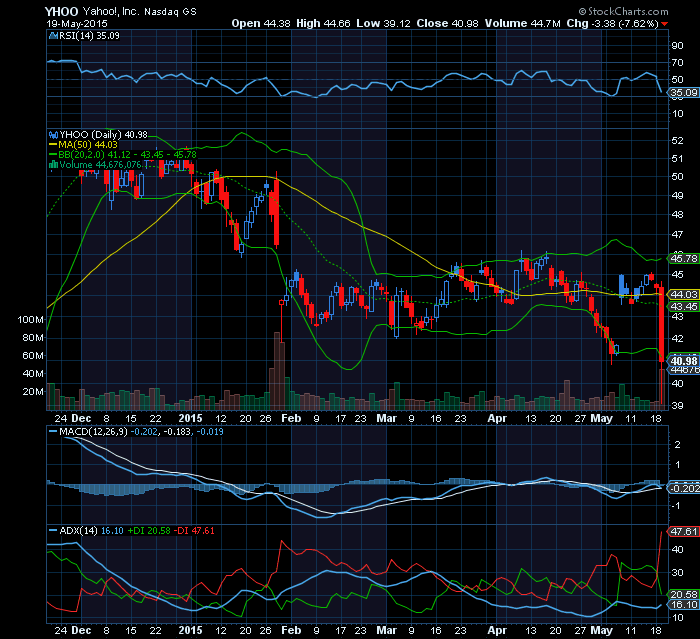This screenshot has height=639, width=700.
Task: Click the +DI 20.58 legend label
Action: click(149, 531)
